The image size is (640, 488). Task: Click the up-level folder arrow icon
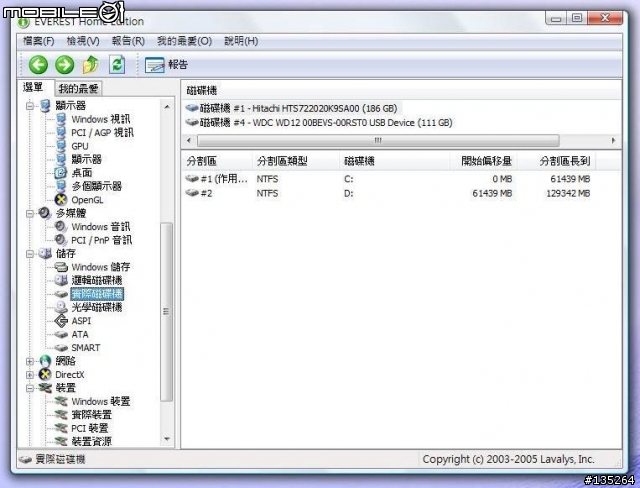pyautogui.click(x=91, y=64)
